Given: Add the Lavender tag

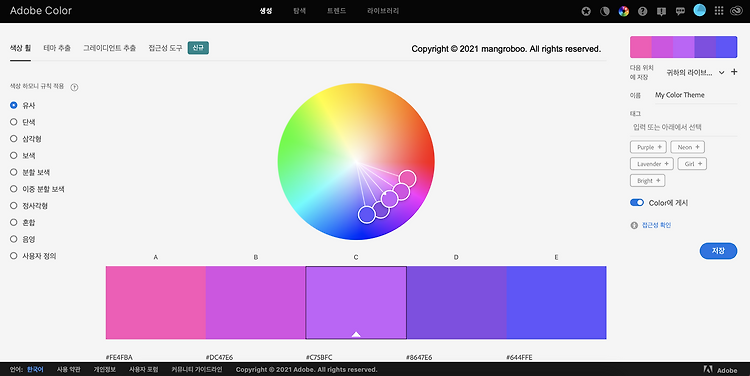Looking at the screenshot, I should 651,164.
